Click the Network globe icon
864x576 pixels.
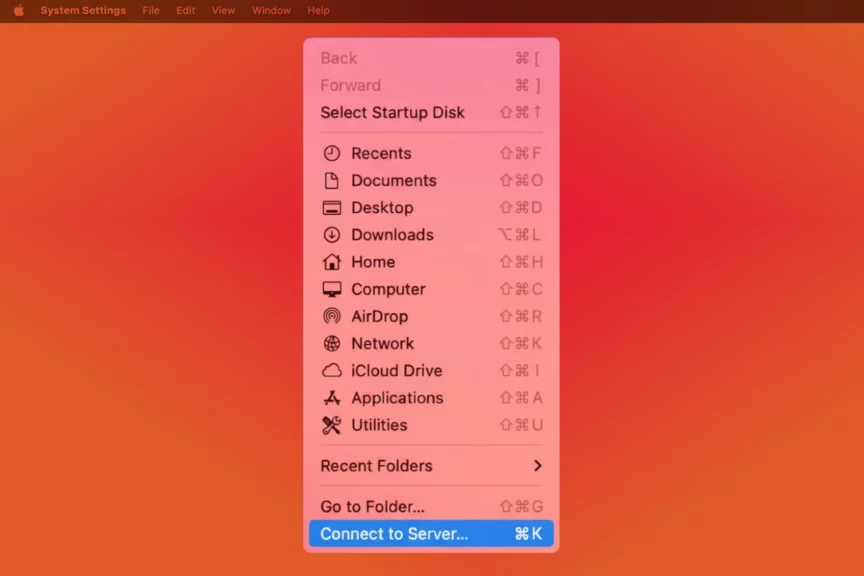click(332, 343)
